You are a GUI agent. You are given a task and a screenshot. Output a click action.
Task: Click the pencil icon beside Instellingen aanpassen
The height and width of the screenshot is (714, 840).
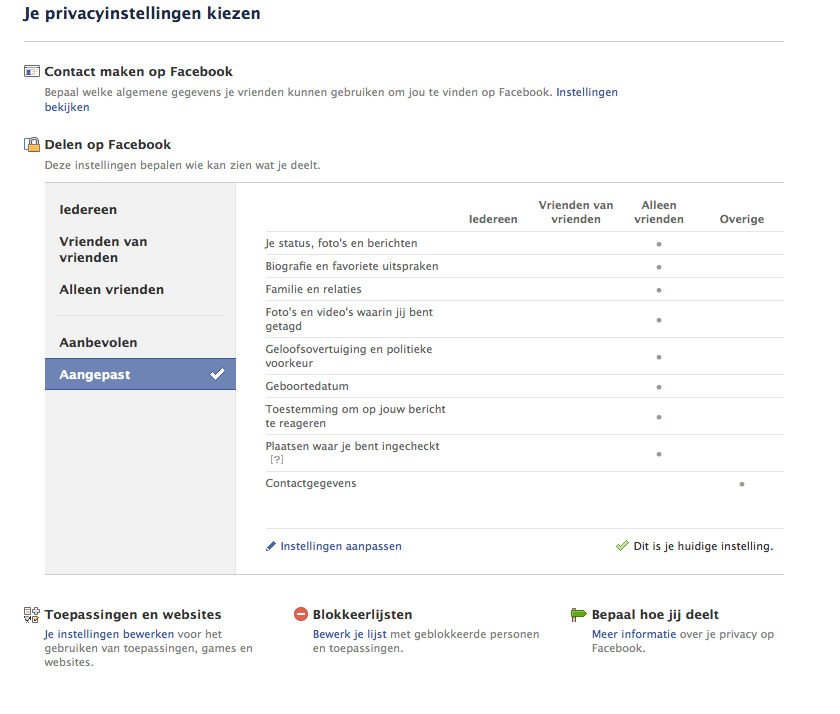point(271,546)
